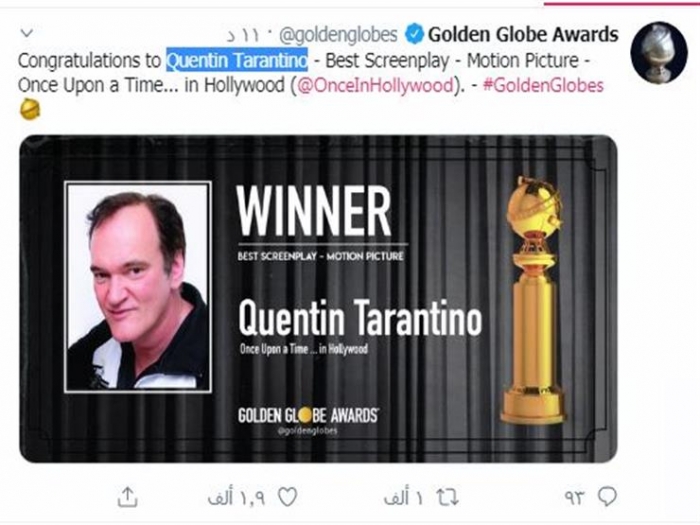Click the reply count number
Screen dimensions: 700x525
tap(575, 496)
